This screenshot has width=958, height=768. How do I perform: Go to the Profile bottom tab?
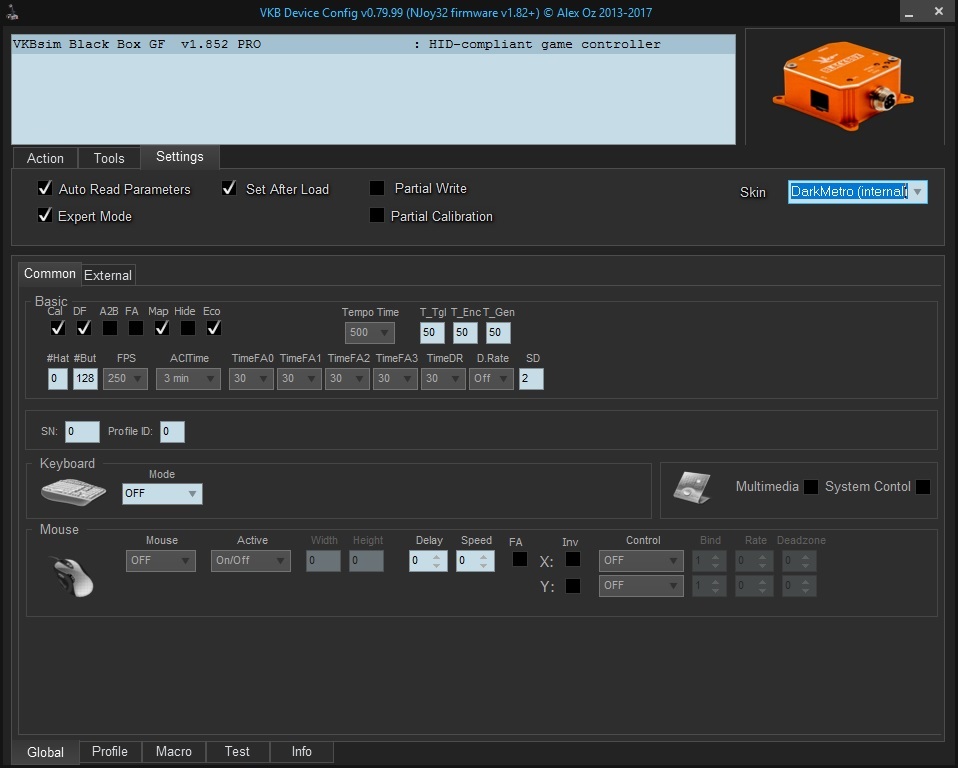tap(110, 751)
